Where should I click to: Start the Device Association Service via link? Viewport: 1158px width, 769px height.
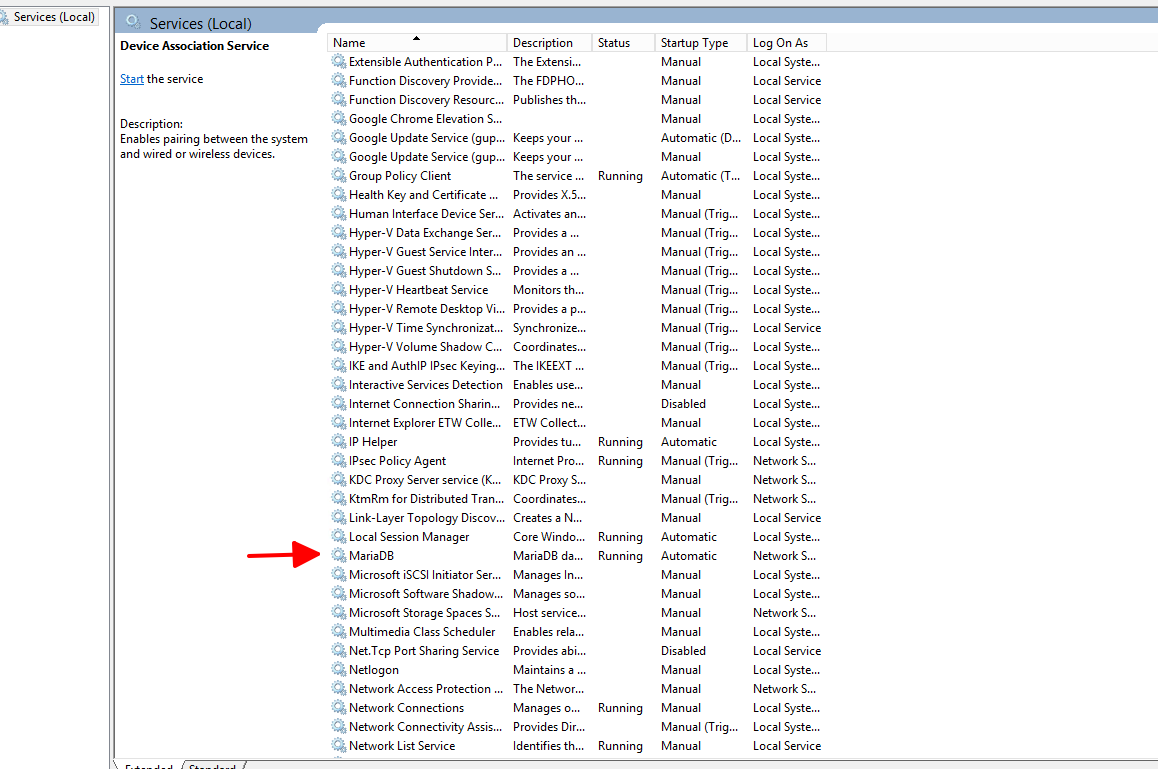coord(131,79)
